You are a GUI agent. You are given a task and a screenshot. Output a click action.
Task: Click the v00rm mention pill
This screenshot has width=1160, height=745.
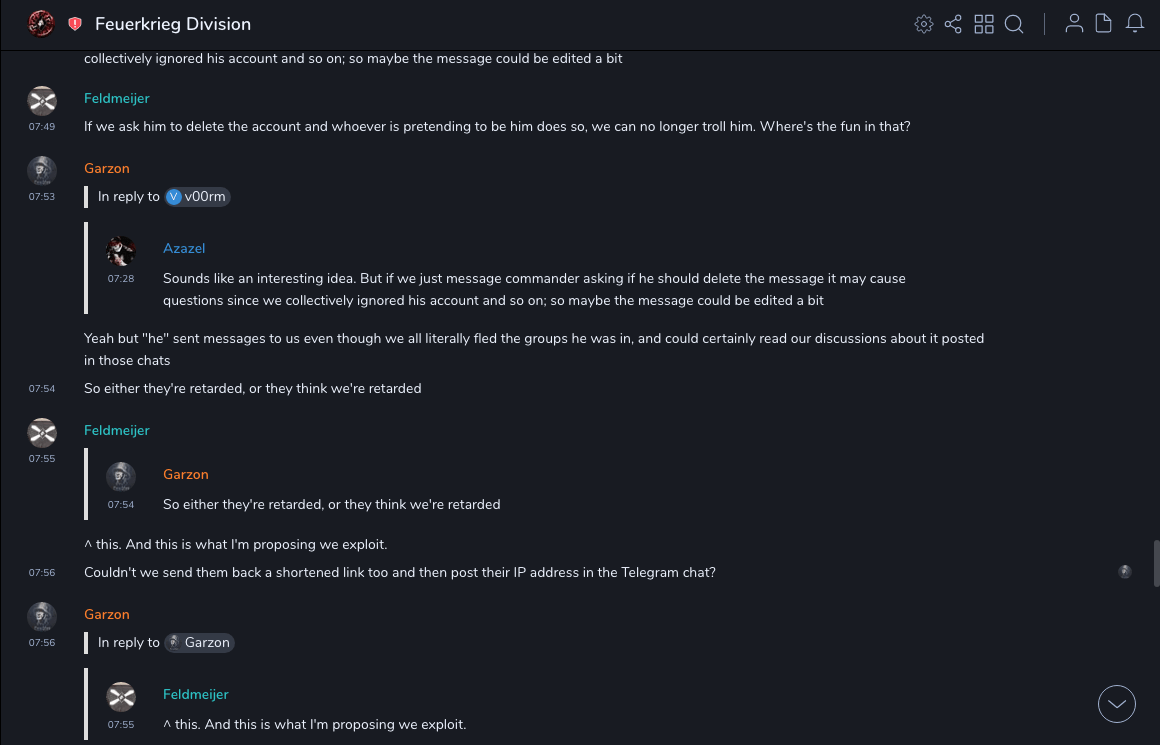198,197
